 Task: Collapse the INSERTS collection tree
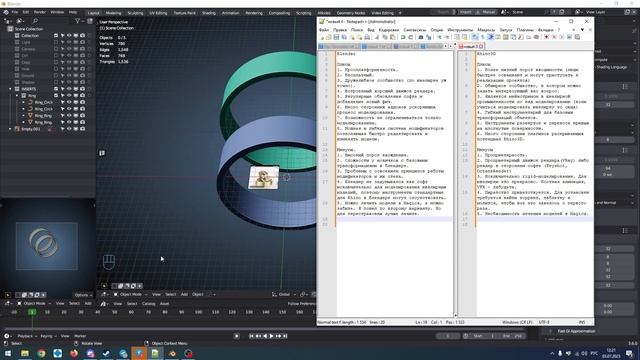point(10,89)
